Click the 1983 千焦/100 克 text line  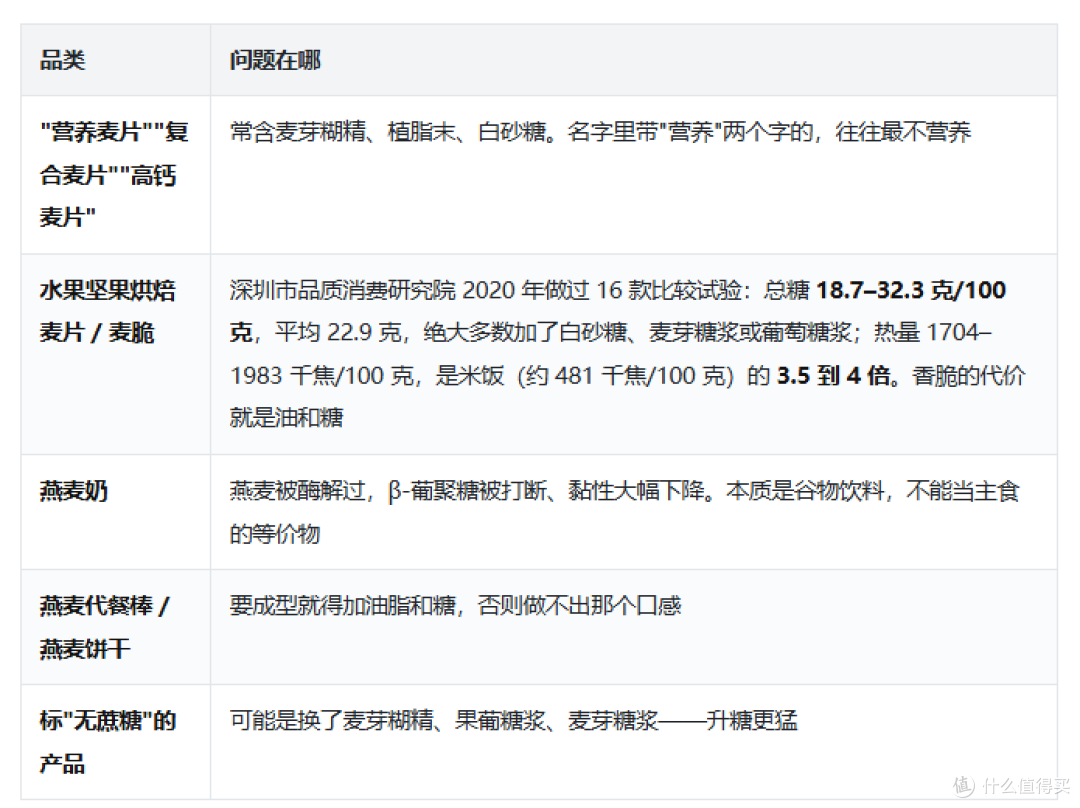coord(627,376)
